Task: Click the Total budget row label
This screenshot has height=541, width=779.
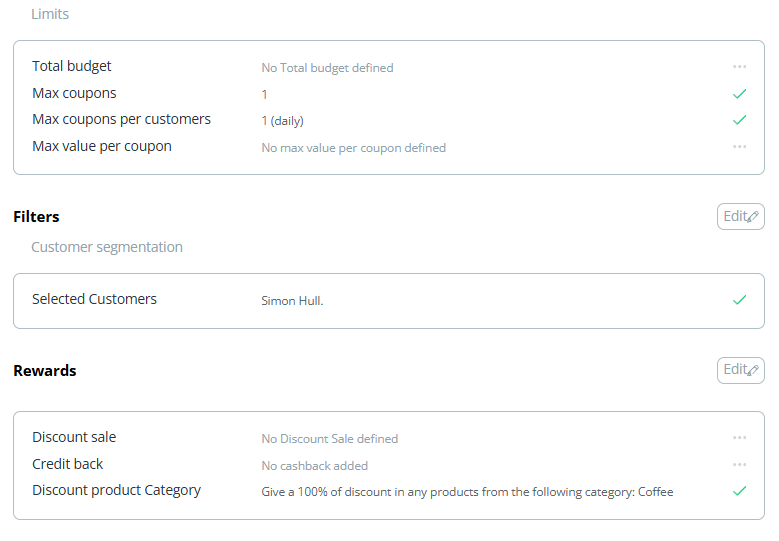Action: [72, 66]
